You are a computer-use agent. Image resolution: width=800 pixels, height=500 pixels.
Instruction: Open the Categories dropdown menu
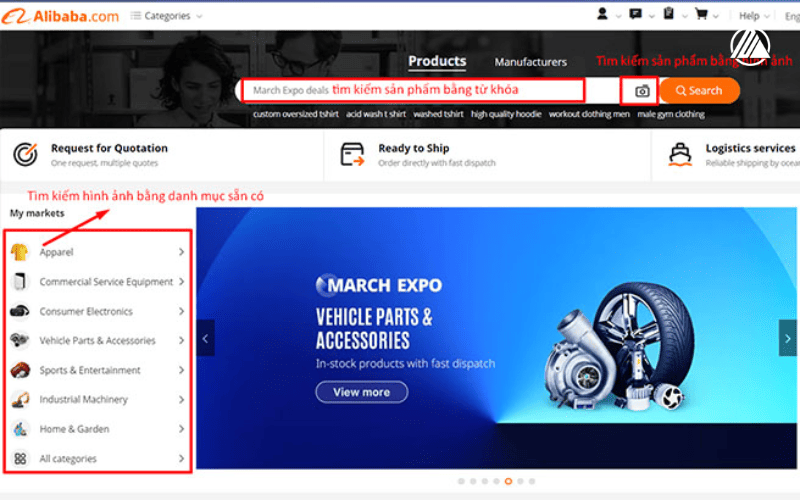[x=166, y=16]
